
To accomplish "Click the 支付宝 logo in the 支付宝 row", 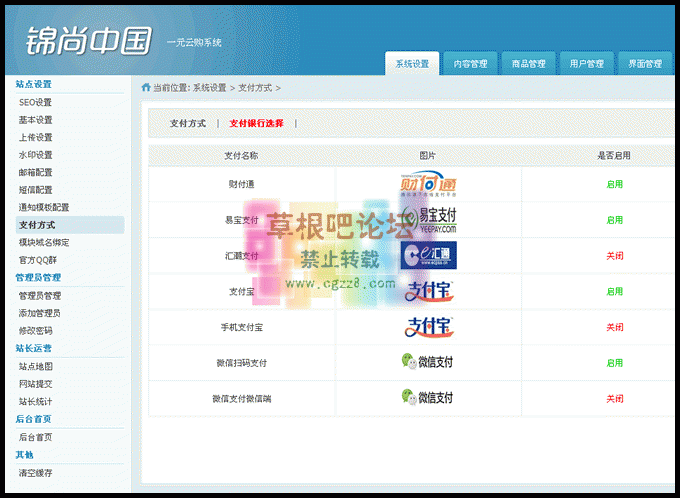I will [x=428, y=291].
